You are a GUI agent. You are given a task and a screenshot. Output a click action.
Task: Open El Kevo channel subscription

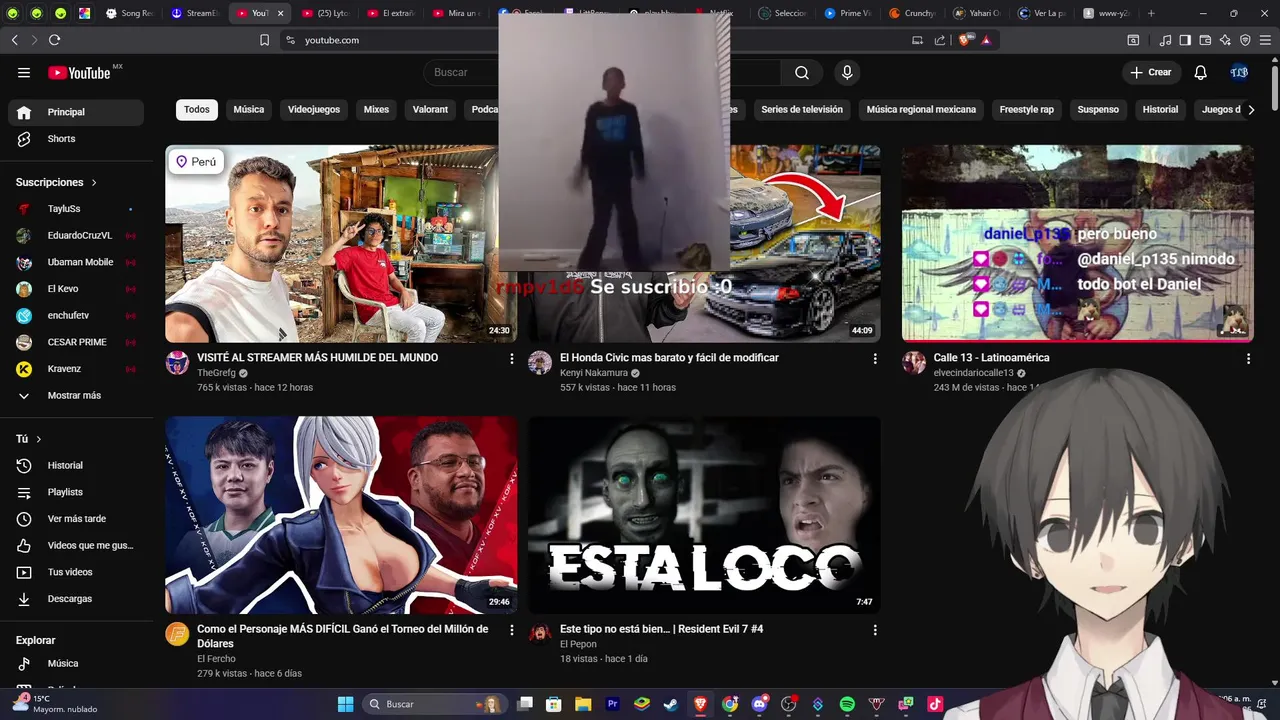[76, 289]
